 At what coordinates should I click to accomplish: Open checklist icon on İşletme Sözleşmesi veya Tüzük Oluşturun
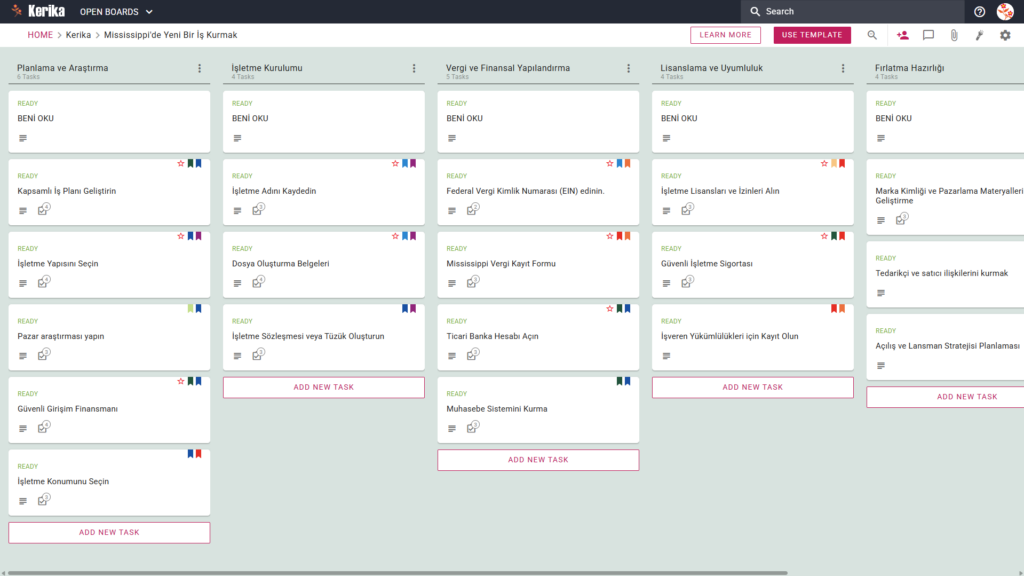258,355
